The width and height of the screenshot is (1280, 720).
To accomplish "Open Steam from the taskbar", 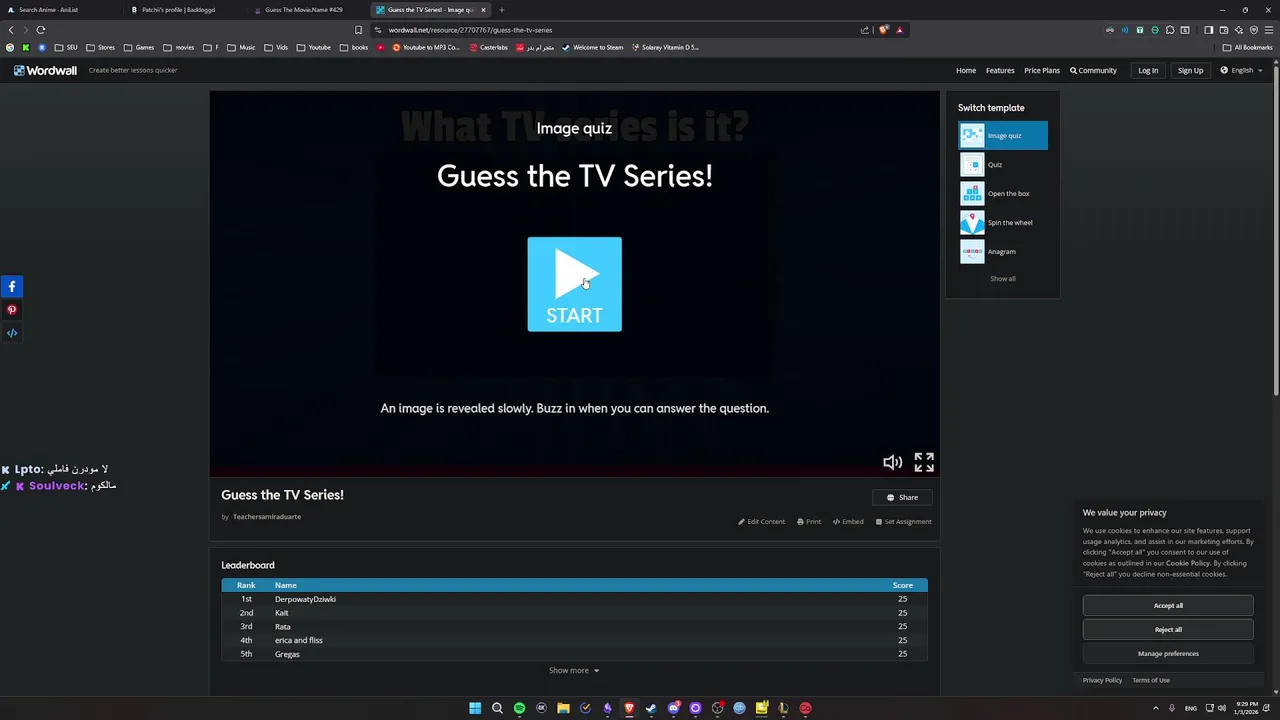I will (651, 708).
